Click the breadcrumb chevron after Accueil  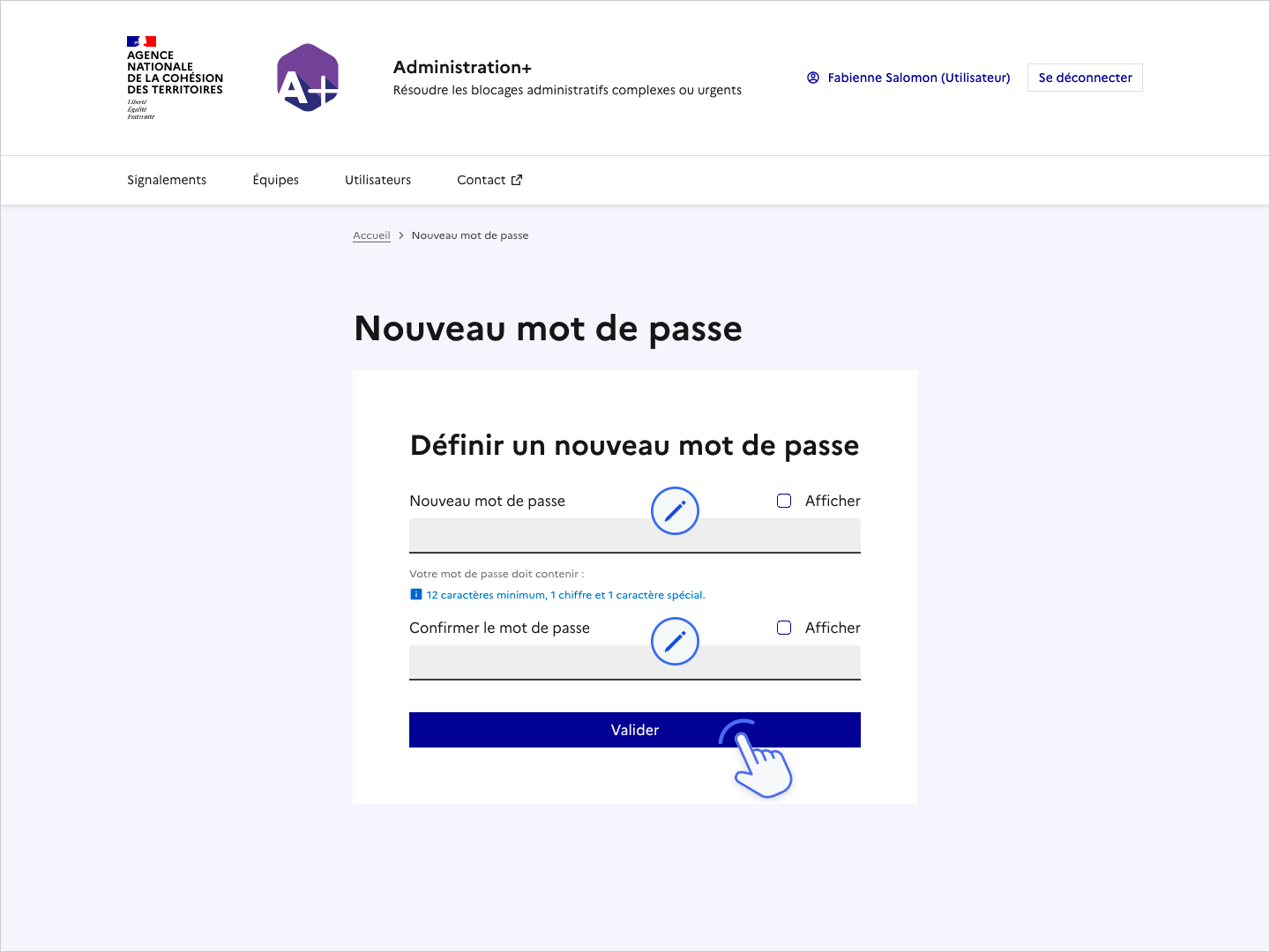(x=401, y=235)
